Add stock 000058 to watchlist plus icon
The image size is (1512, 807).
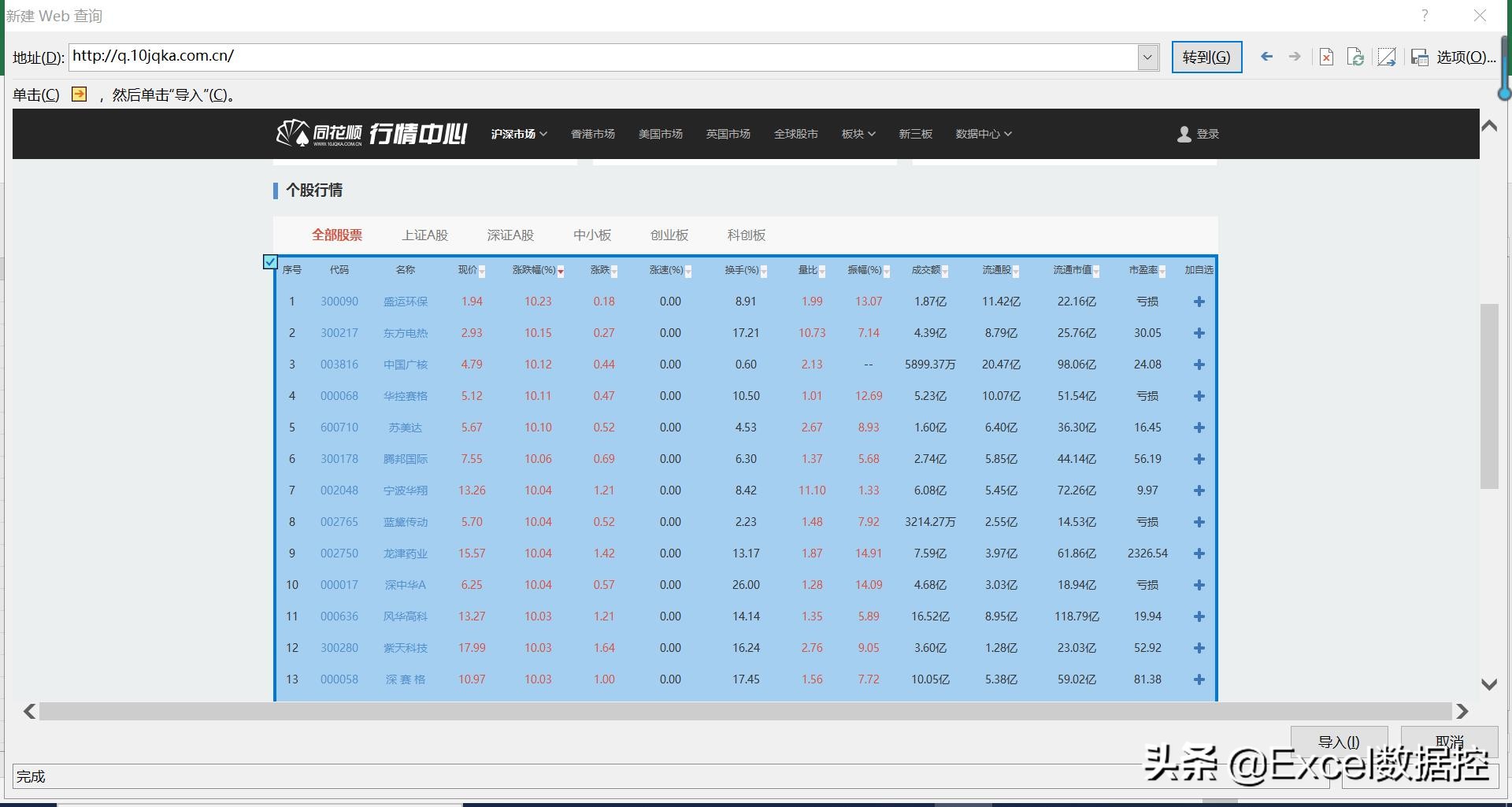pos(1199,679)
